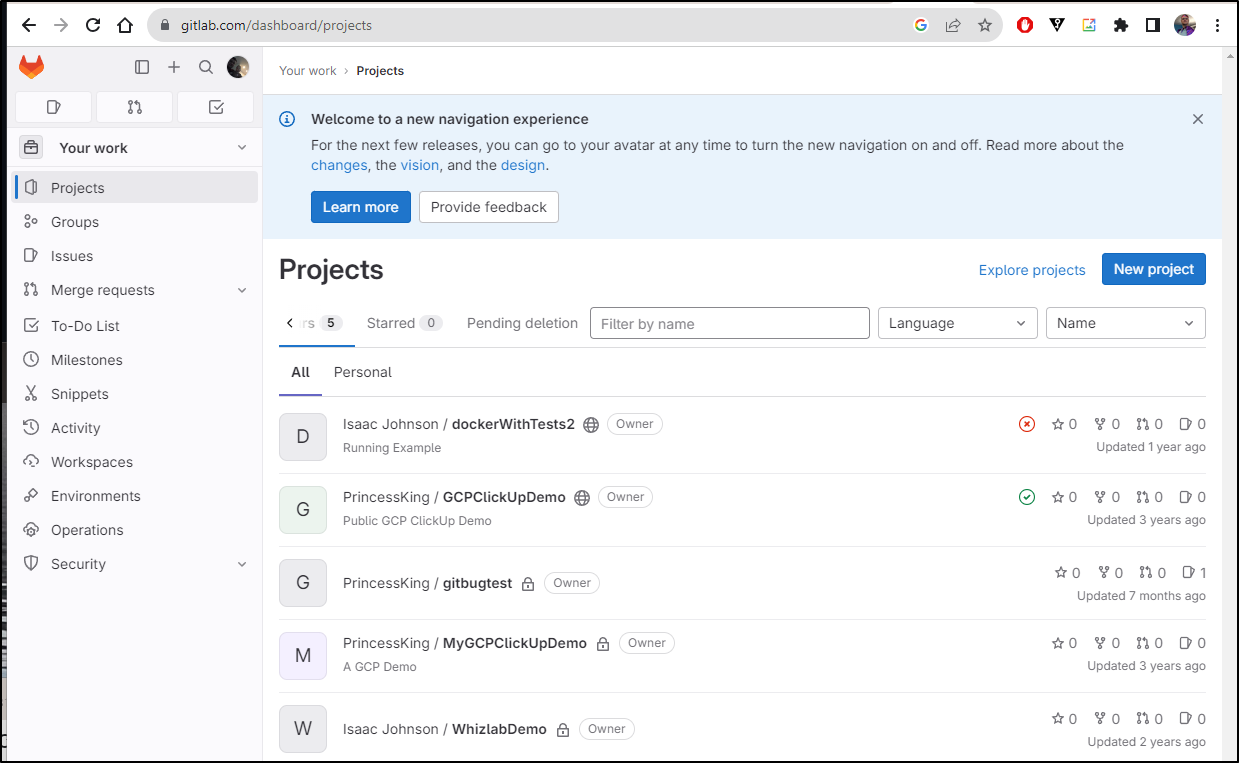
Task: Click the passed pipeline status for GCPClickUpDemo
Action: pyautogui.click(x=1027, y=497)
